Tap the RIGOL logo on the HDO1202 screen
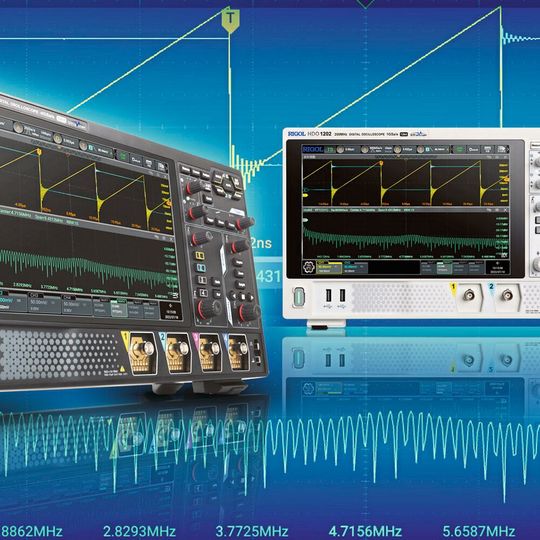The height and width of the screenshot is (540, 540). tap(313, 149)
